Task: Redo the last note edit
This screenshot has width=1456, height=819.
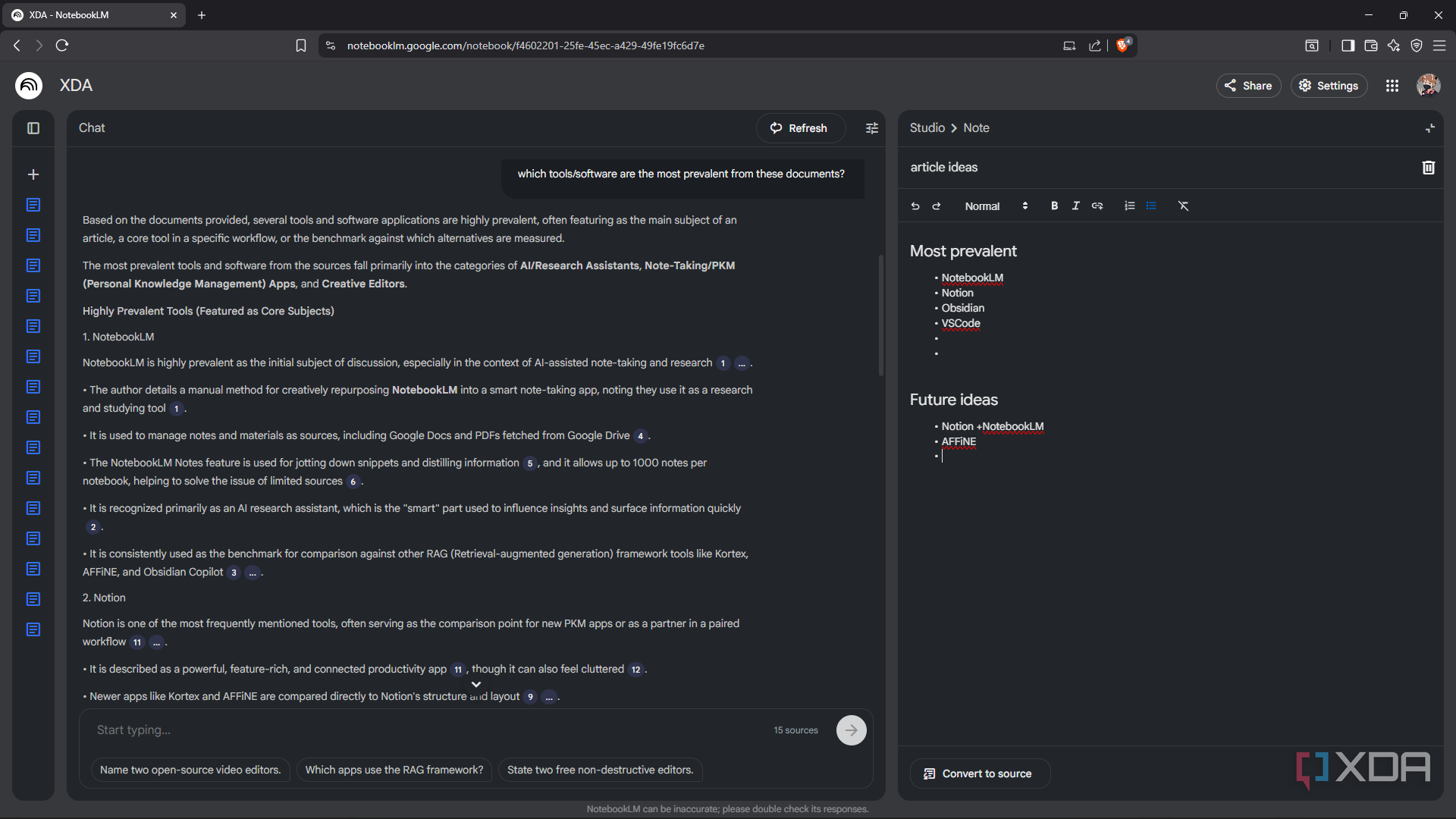Action: coord(937,206)
